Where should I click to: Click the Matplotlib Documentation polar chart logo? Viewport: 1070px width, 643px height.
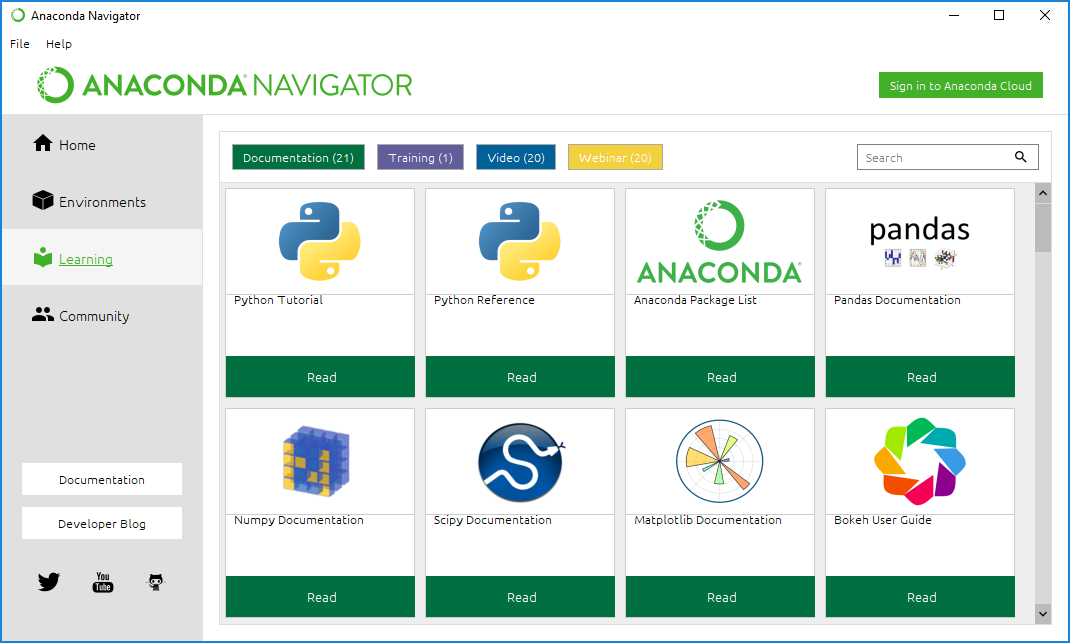(x=720, y=461)
